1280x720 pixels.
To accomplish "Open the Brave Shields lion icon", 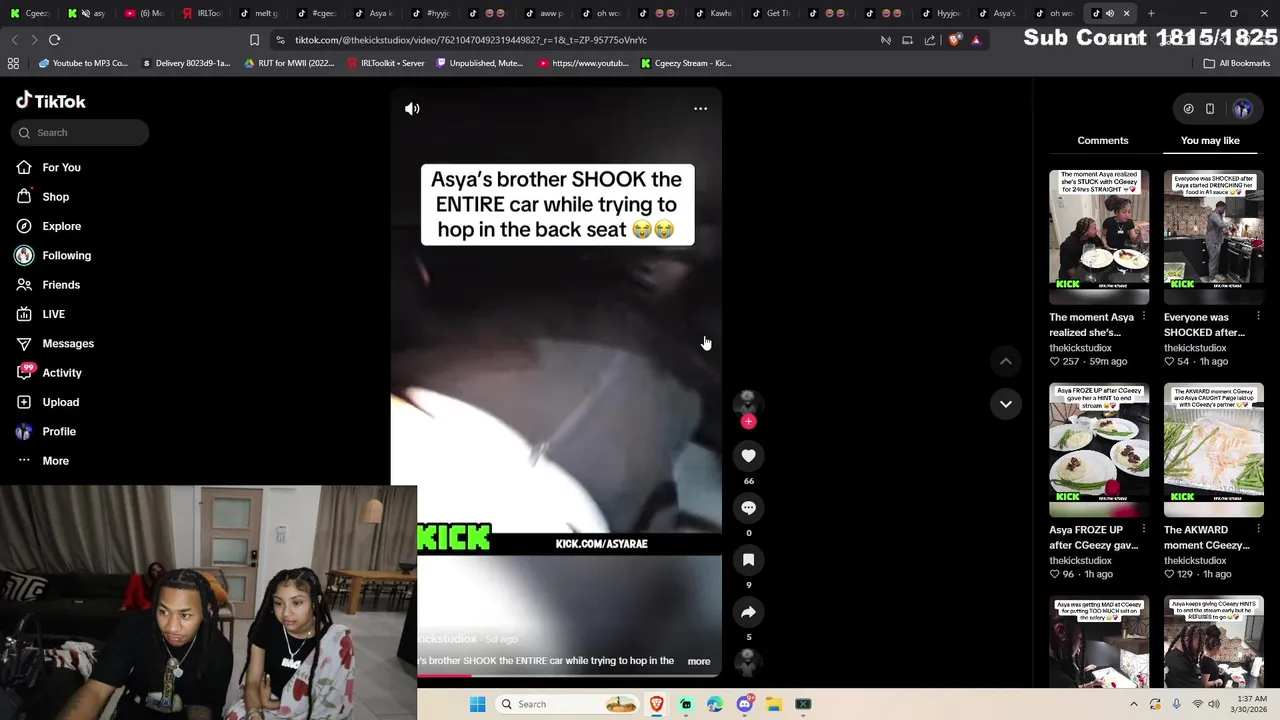I will tap(955, 40).
